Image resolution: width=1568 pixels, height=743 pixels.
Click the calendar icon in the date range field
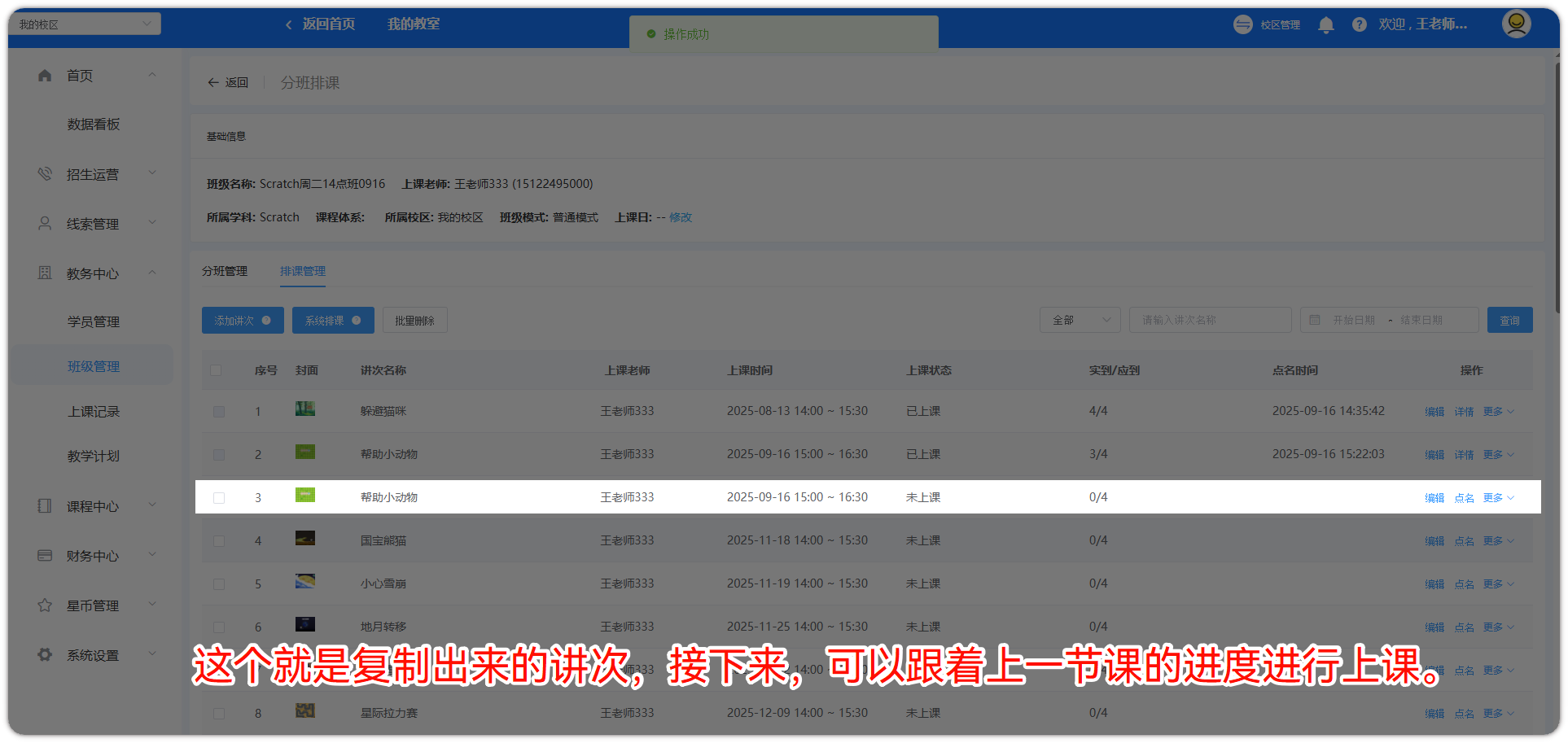1314,320
